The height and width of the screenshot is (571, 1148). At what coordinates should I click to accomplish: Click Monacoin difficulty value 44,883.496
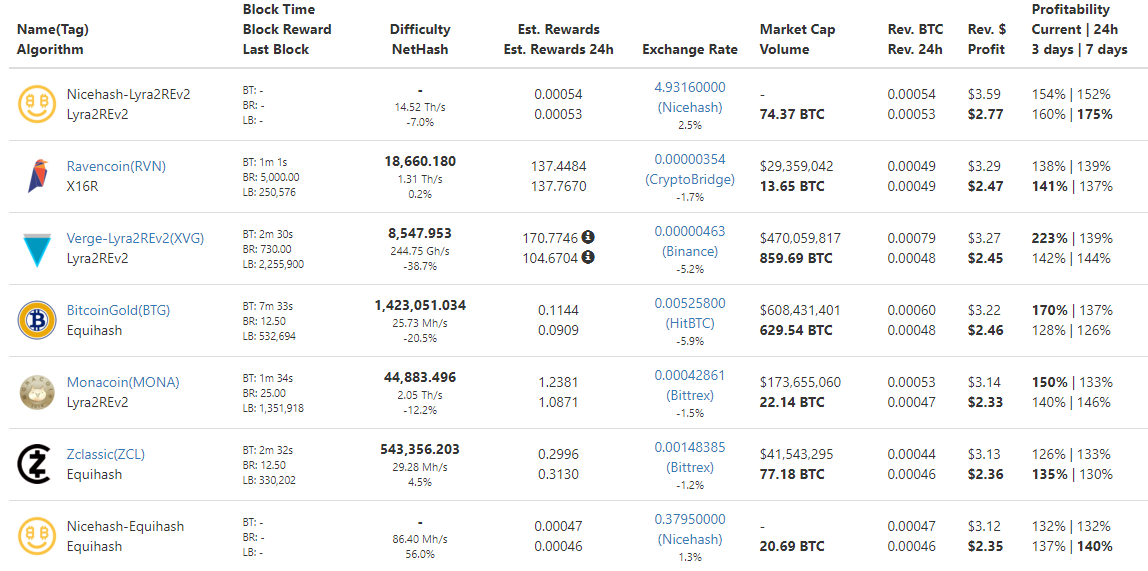point(420,377)
